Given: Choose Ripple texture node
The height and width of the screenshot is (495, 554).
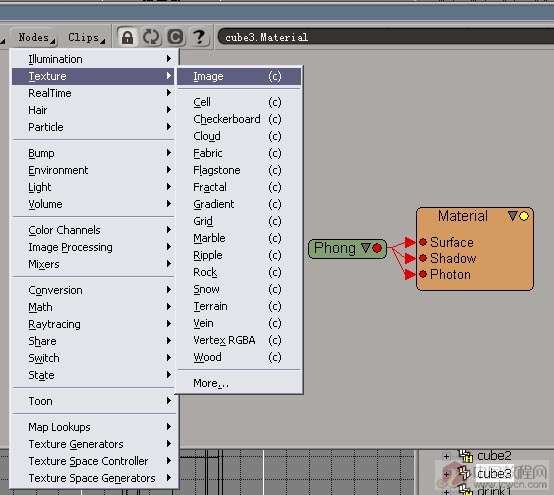Looking at the screenshot, I should pos(239,255).
